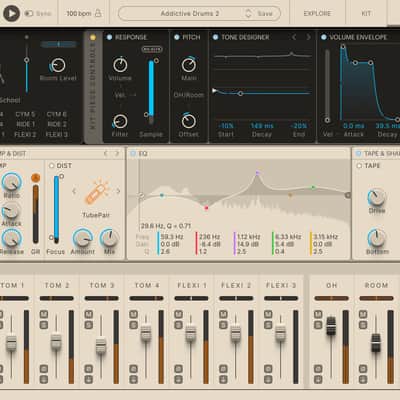This screenshot has height=400, width=400.
Task: Click the -10% Start value
Action: [x=226, y=126]
